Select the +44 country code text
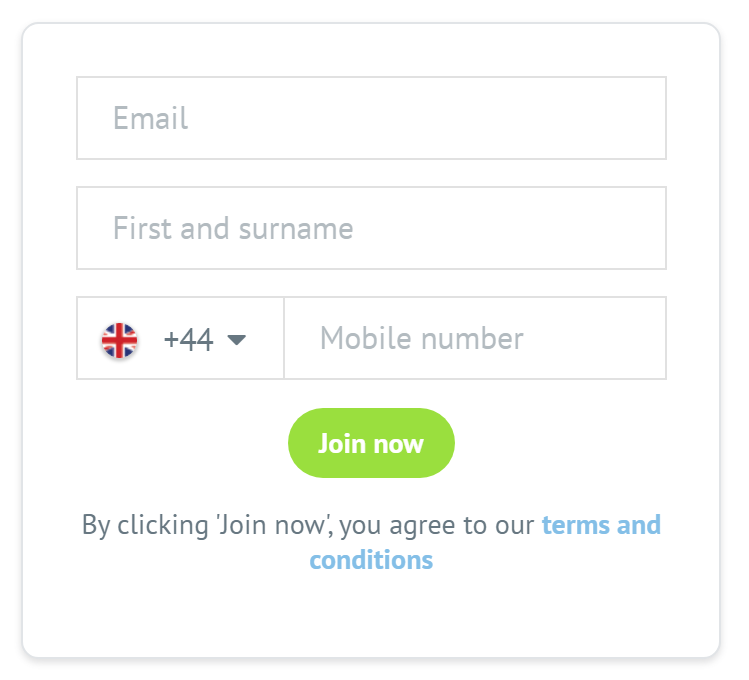The width and height of the screenshot is (749, 680). pyautogui.click(x=188, y=340)
